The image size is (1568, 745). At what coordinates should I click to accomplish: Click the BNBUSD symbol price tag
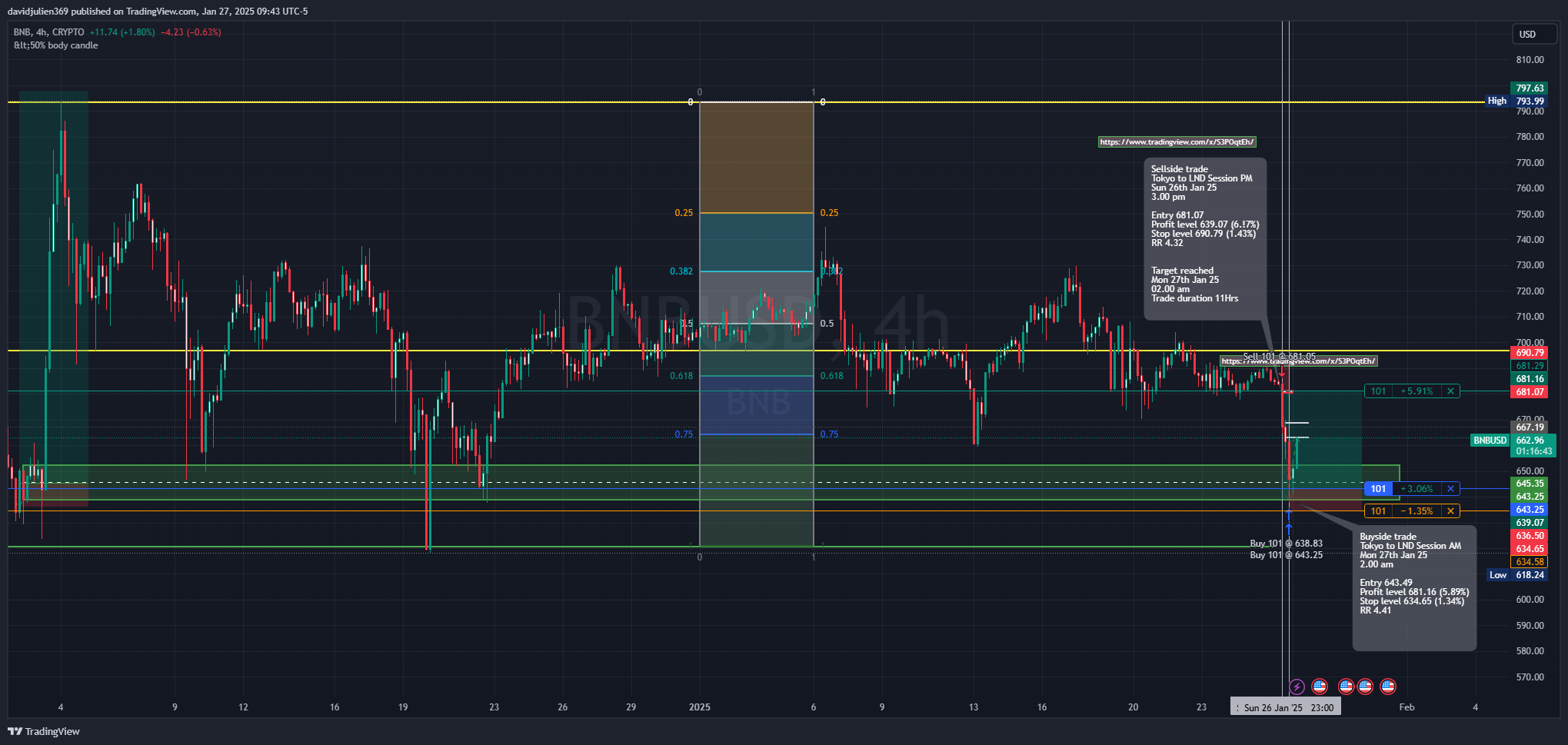(1490, 441)
